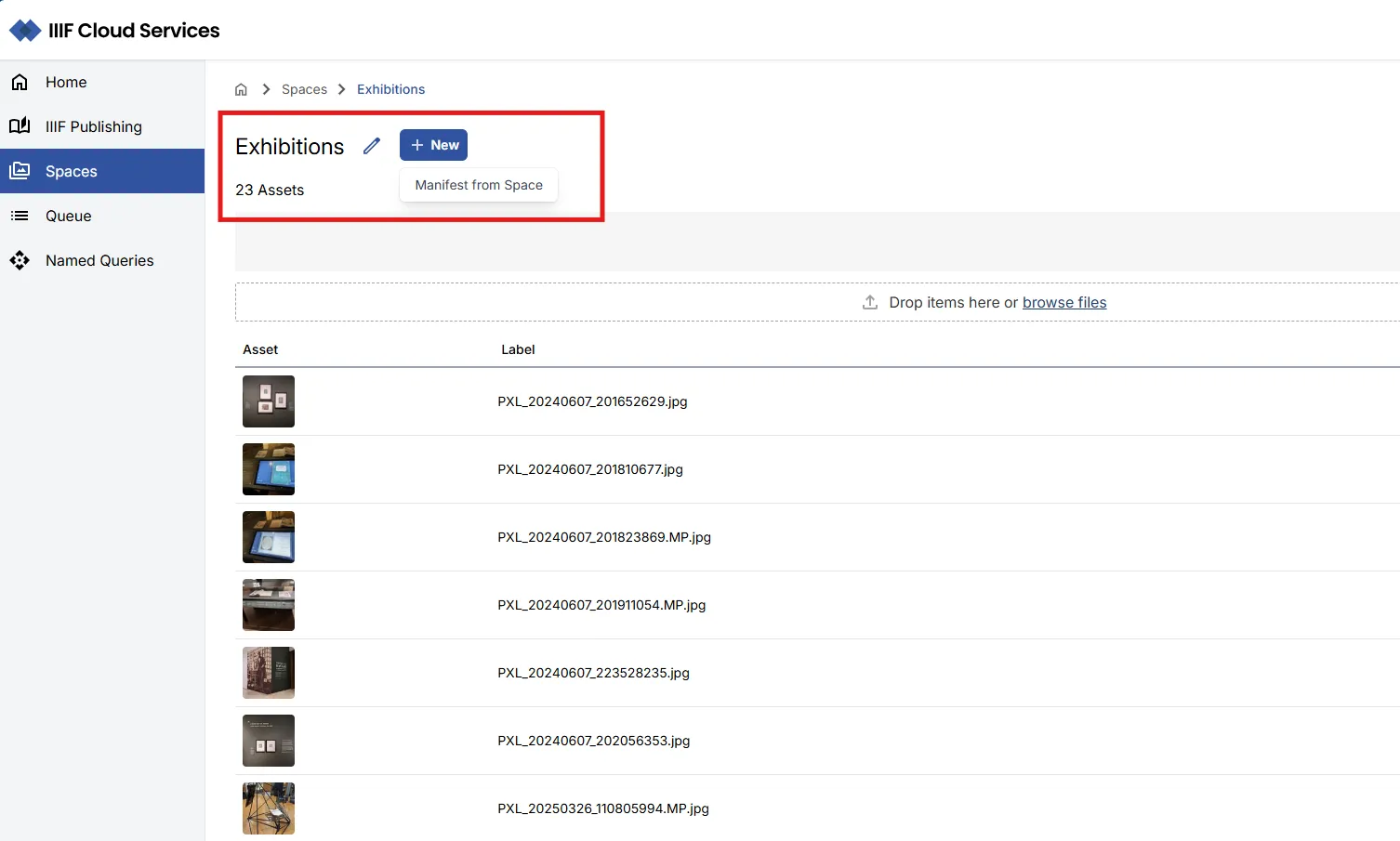Choose Manifest from Space option

tap(479, 185)
